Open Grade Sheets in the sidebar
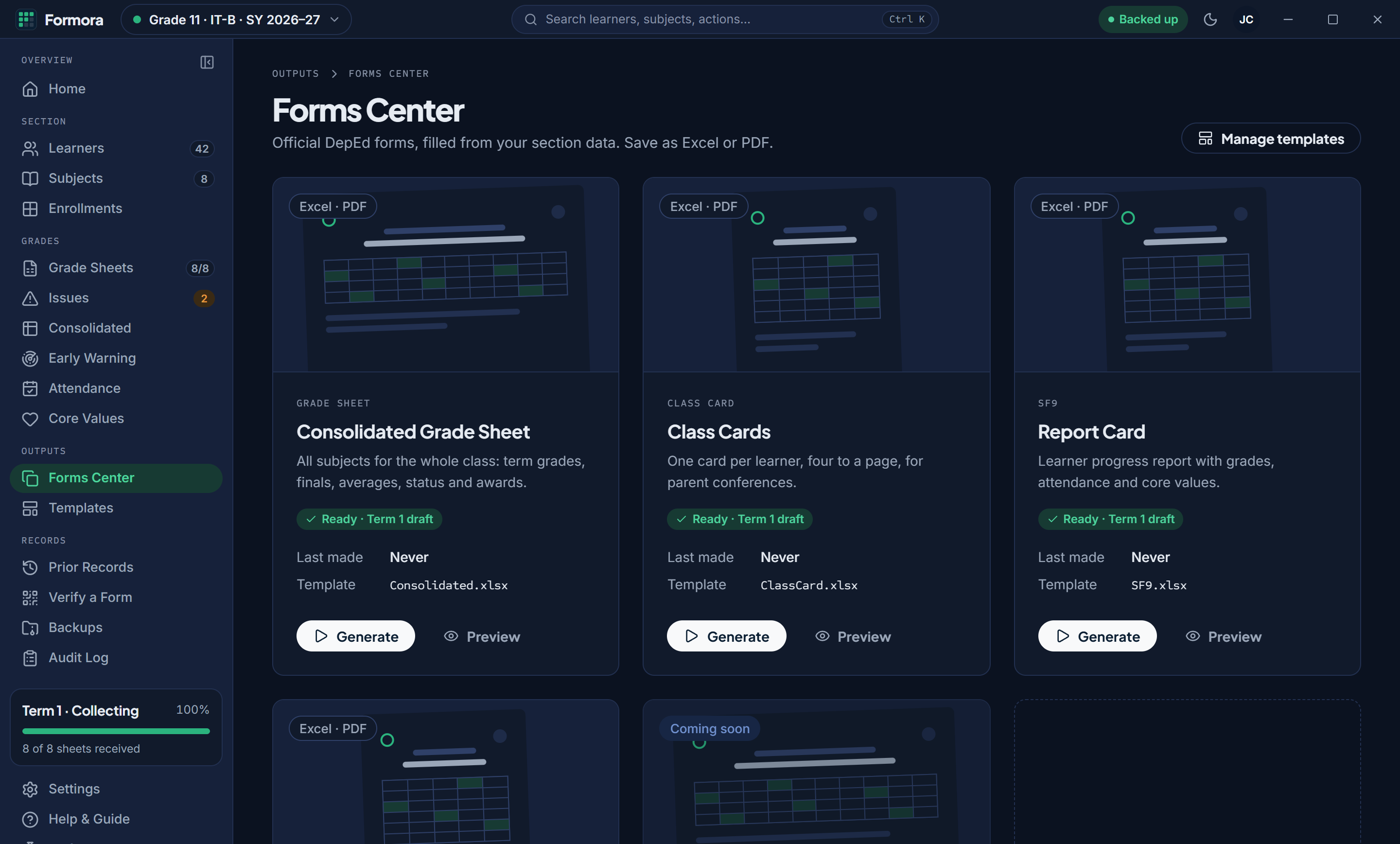1400x844 pixels. [117, 268]
